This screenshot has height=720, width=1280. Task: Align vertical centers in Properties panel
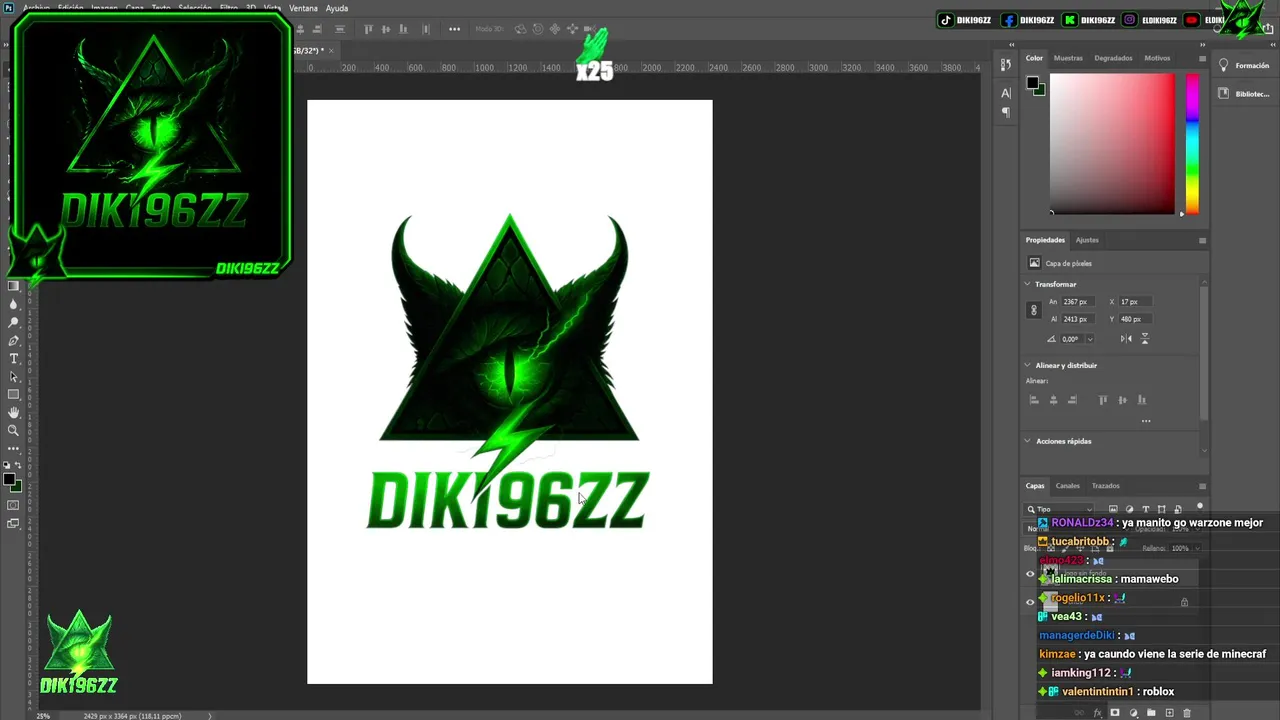1122,400
